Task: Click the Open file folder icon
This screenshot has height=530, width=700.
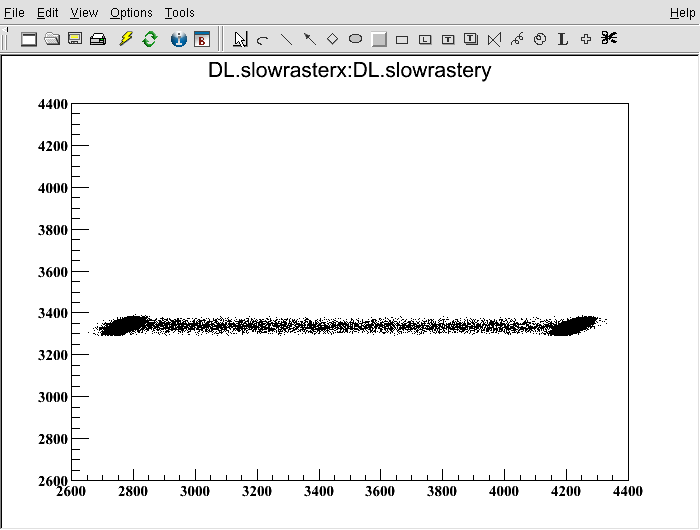Action: [x=52, y=39]
